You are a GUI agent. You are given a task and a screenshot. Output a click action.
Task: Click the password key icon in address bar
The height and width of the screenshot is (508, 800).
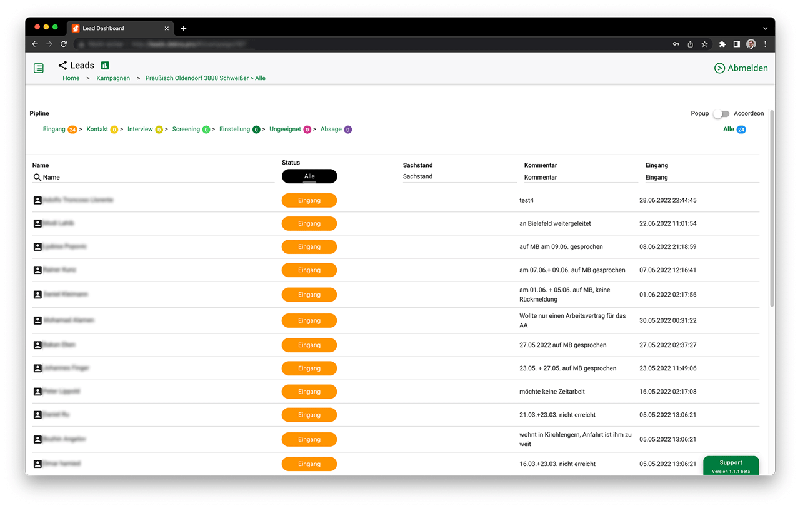click(x=676, y=44)
